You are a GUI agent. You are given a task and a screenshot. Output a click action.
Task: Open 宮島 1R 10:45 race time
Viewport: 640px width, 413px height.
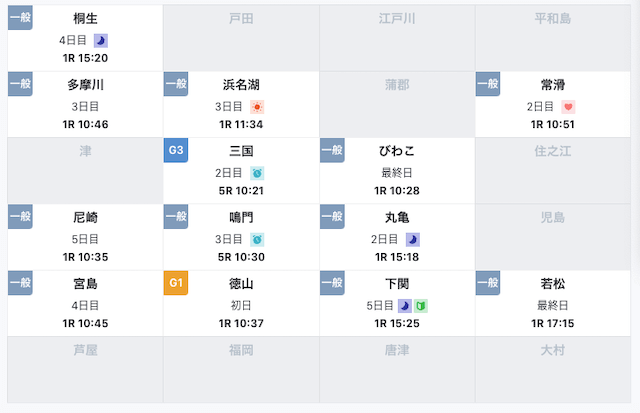[x=85, y=324]
